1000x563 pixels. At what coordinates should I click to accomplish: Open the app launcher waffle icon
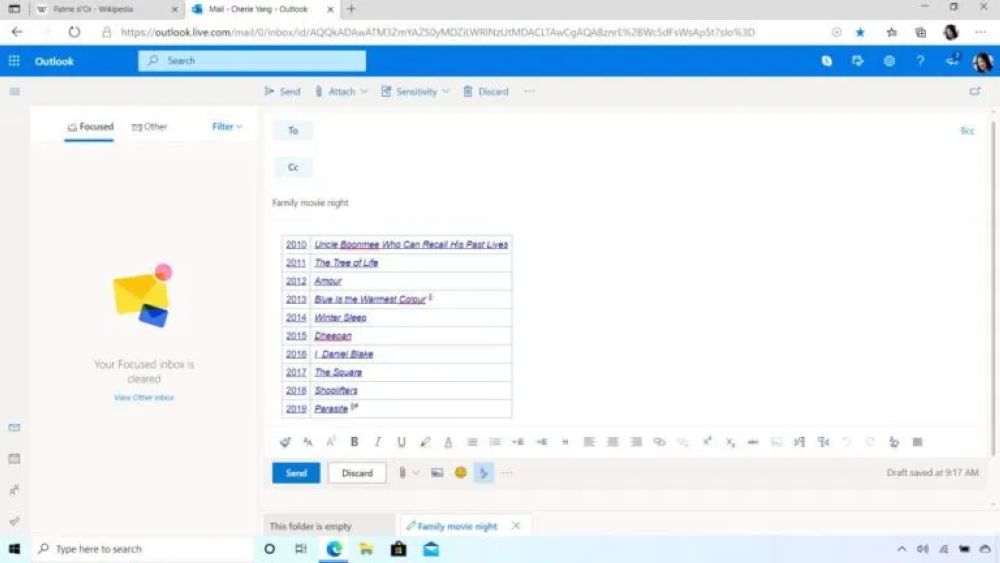pyautogui.click(x=14, y=61)
